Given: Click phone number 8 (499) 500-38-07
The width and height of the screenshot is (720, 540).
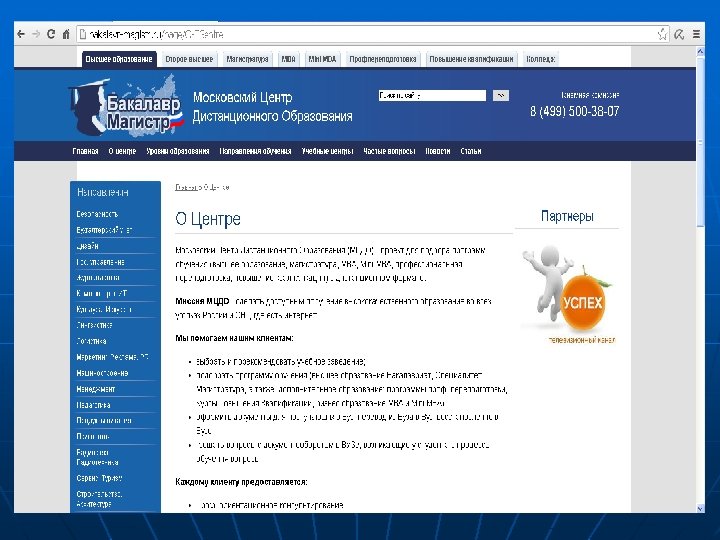Looking at the screenshot, I should click(x=574, y=112).
